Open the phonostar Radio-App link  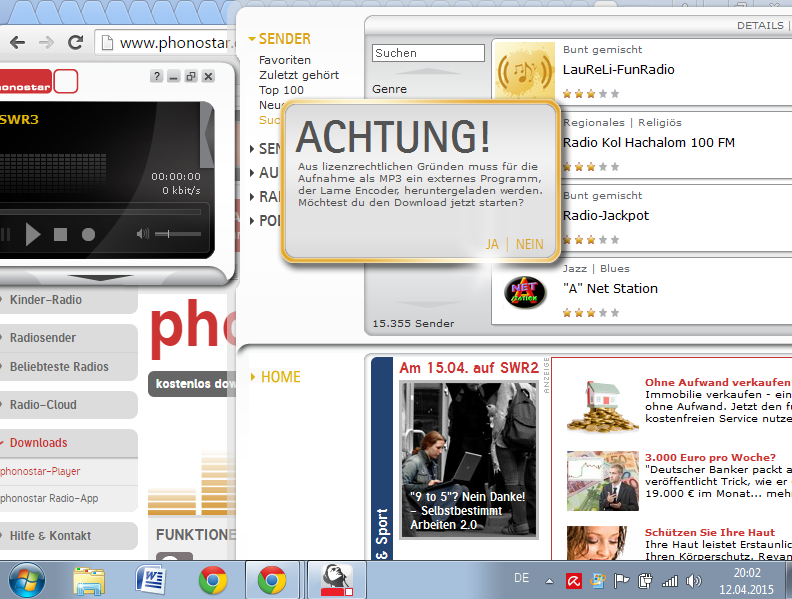click(50, 498)
